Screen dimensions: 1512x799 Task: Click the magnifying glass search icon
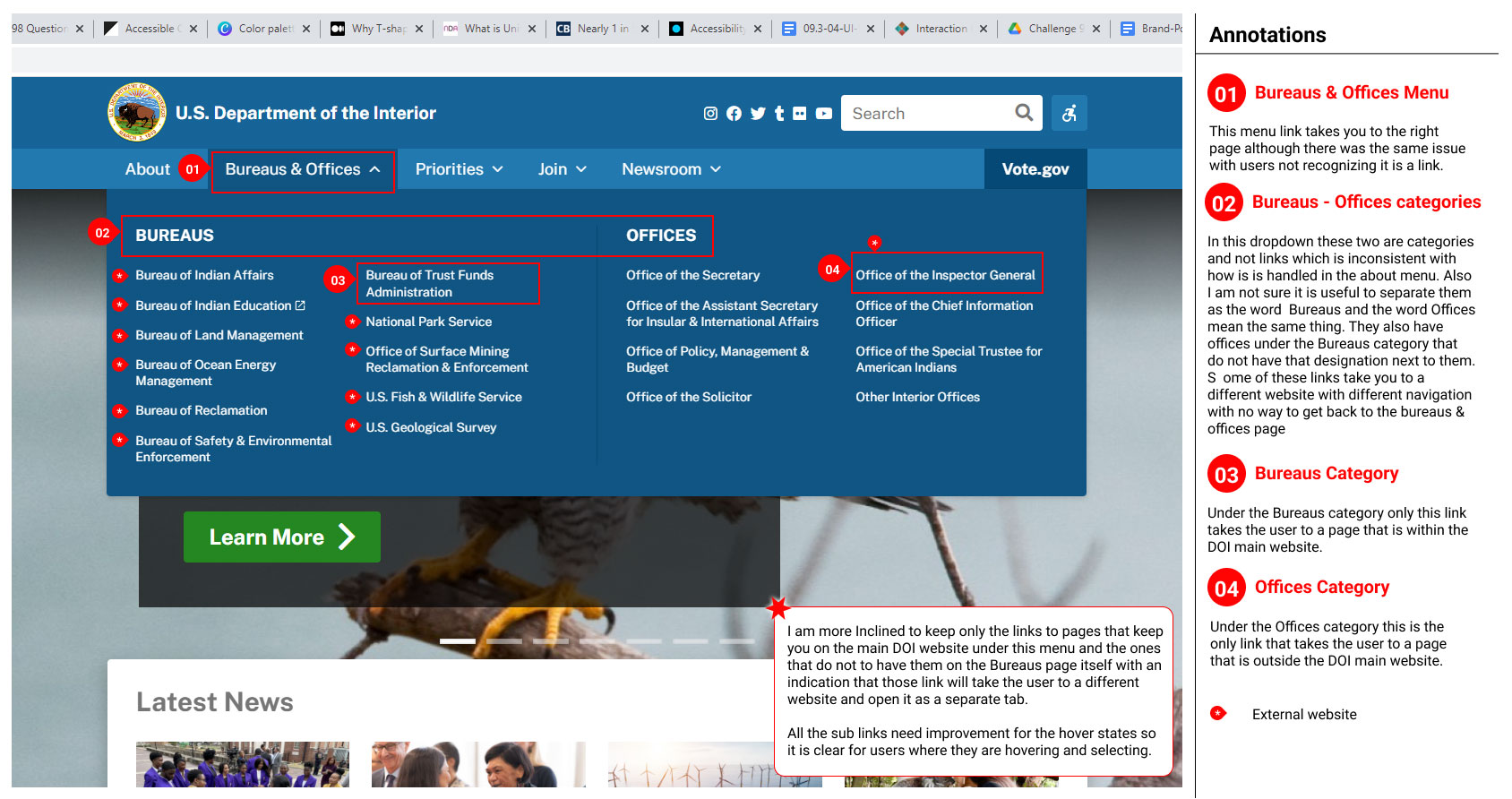[x=1024, y=113]
